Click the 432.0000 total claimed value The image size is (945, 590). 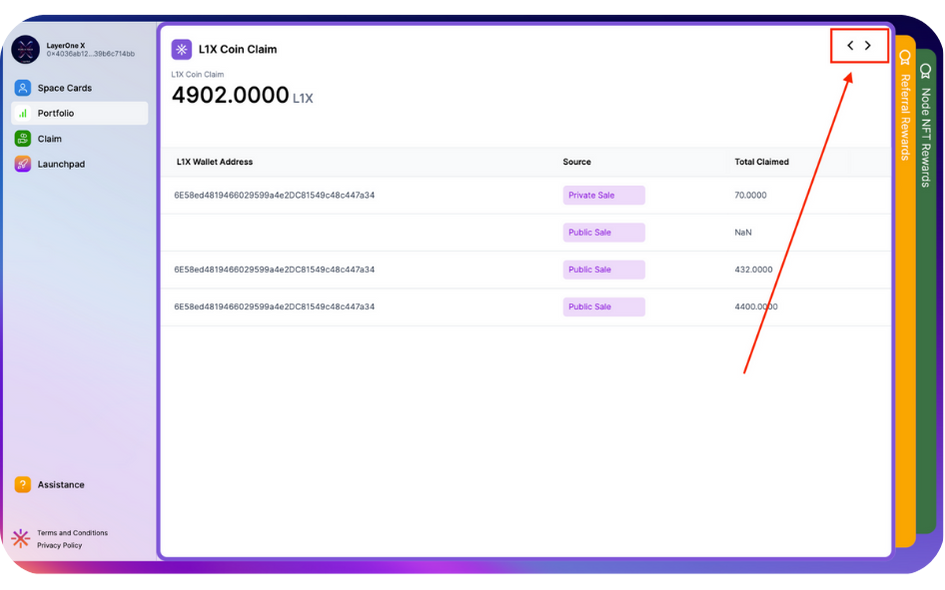pyautogui.click(x=753, y=269)
